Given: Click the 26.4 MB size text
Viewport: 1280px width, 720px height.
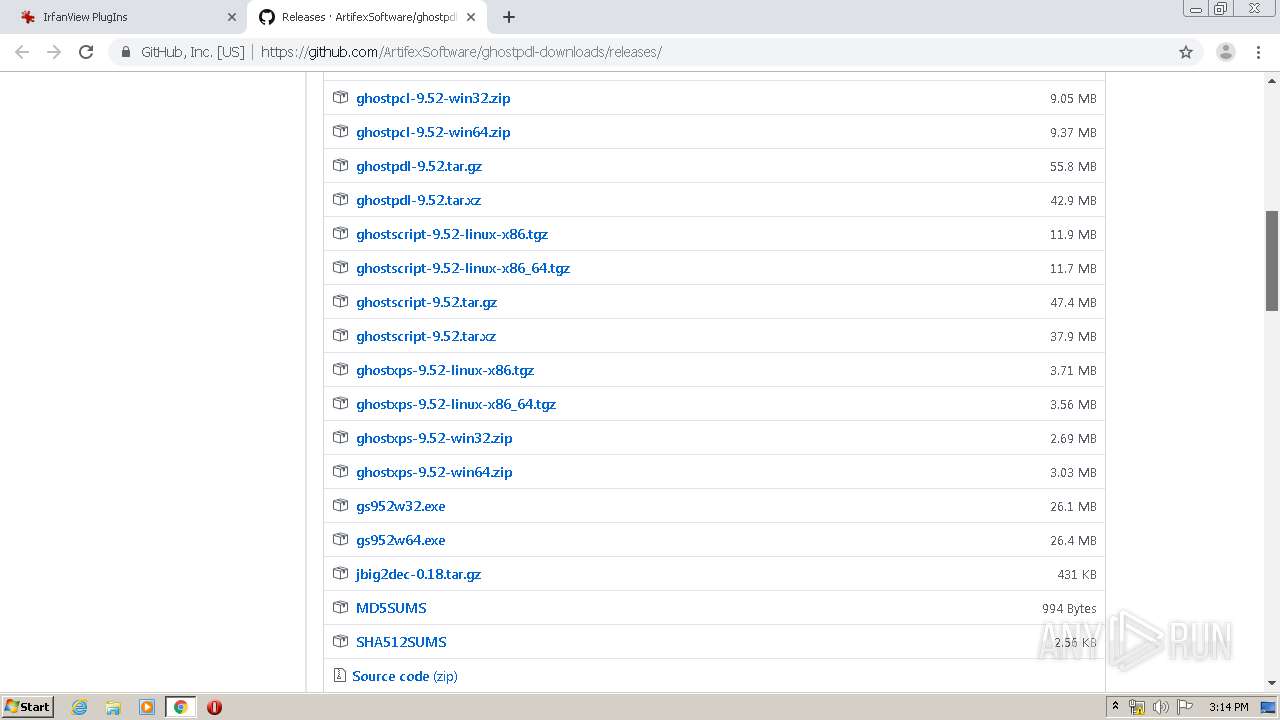Looking at the screenshot, I should pos(1073,541).
